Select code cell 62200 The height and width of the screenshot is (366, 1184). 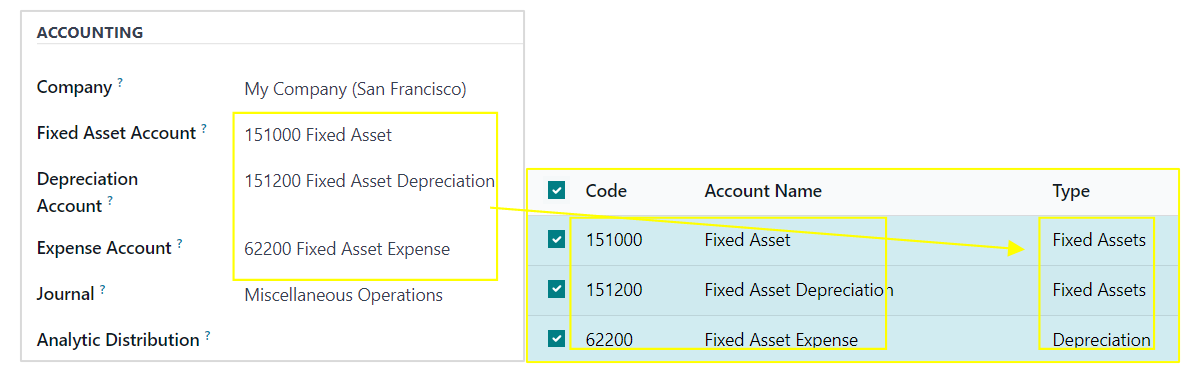(x=609, y=340)
